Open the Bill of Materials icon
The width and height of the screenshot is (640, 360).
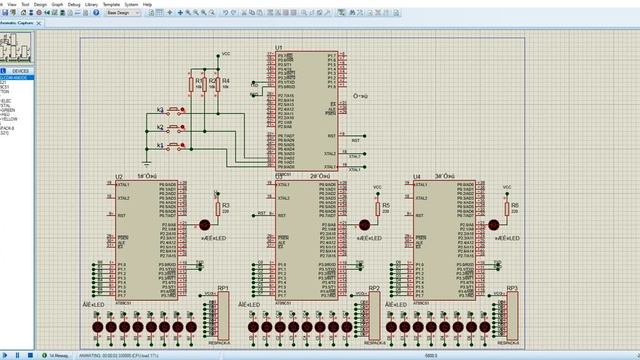70,13
